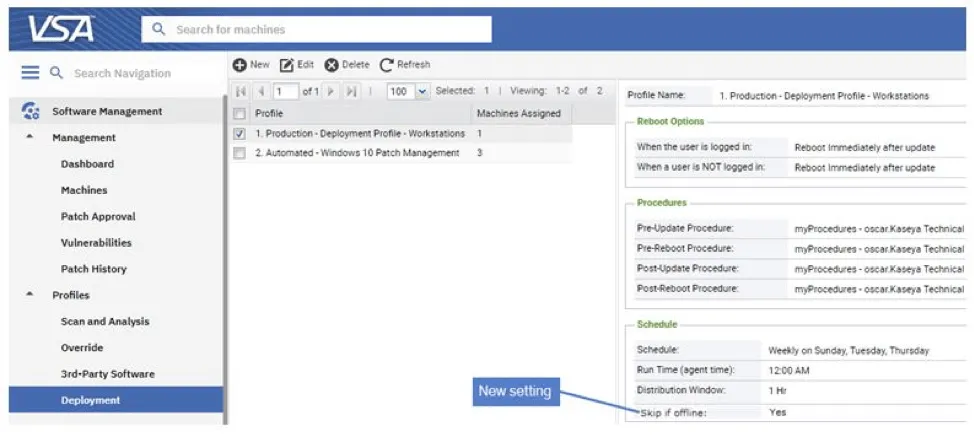
Task: Sort by the Machines Assigned column header
Action: (518, 113)
